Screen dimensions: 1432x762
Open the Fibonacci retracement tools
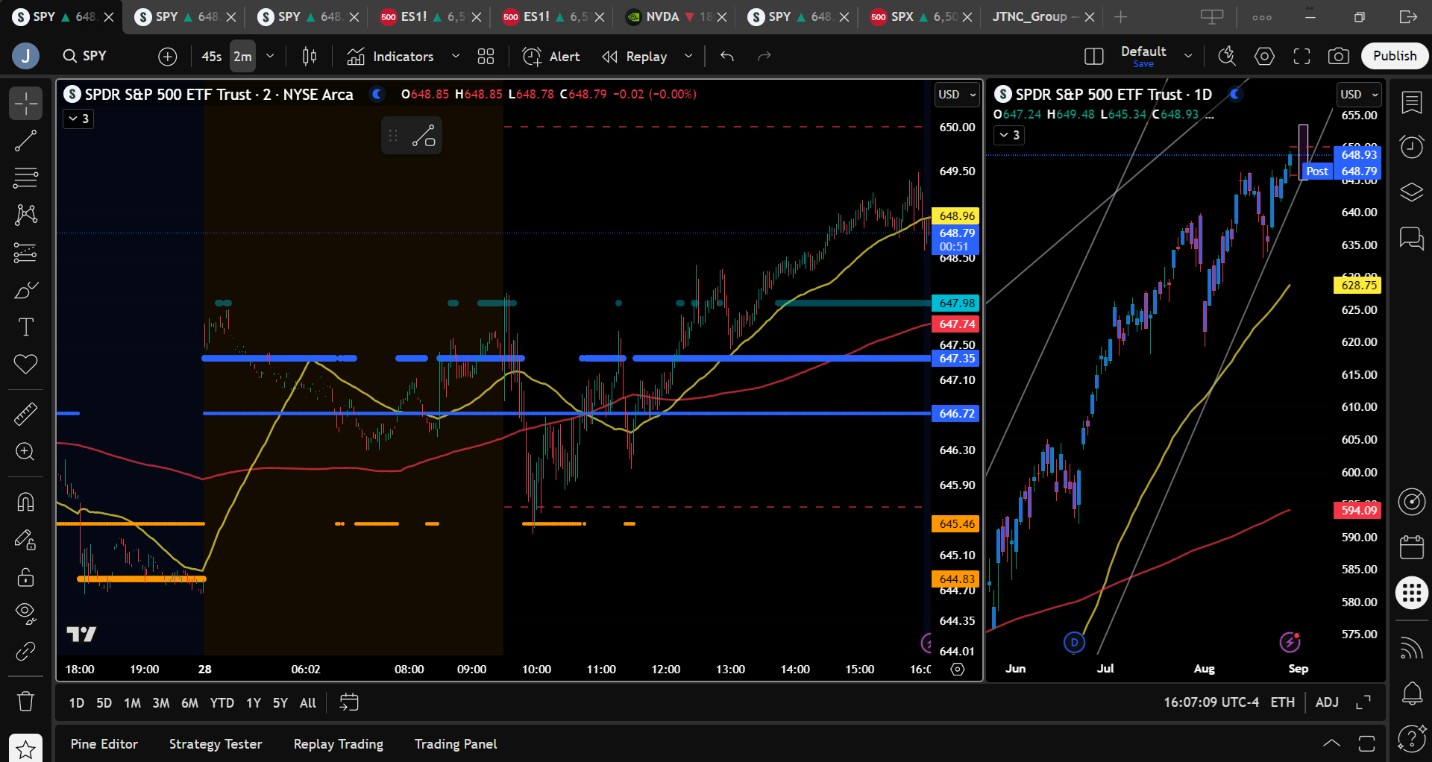26,178
